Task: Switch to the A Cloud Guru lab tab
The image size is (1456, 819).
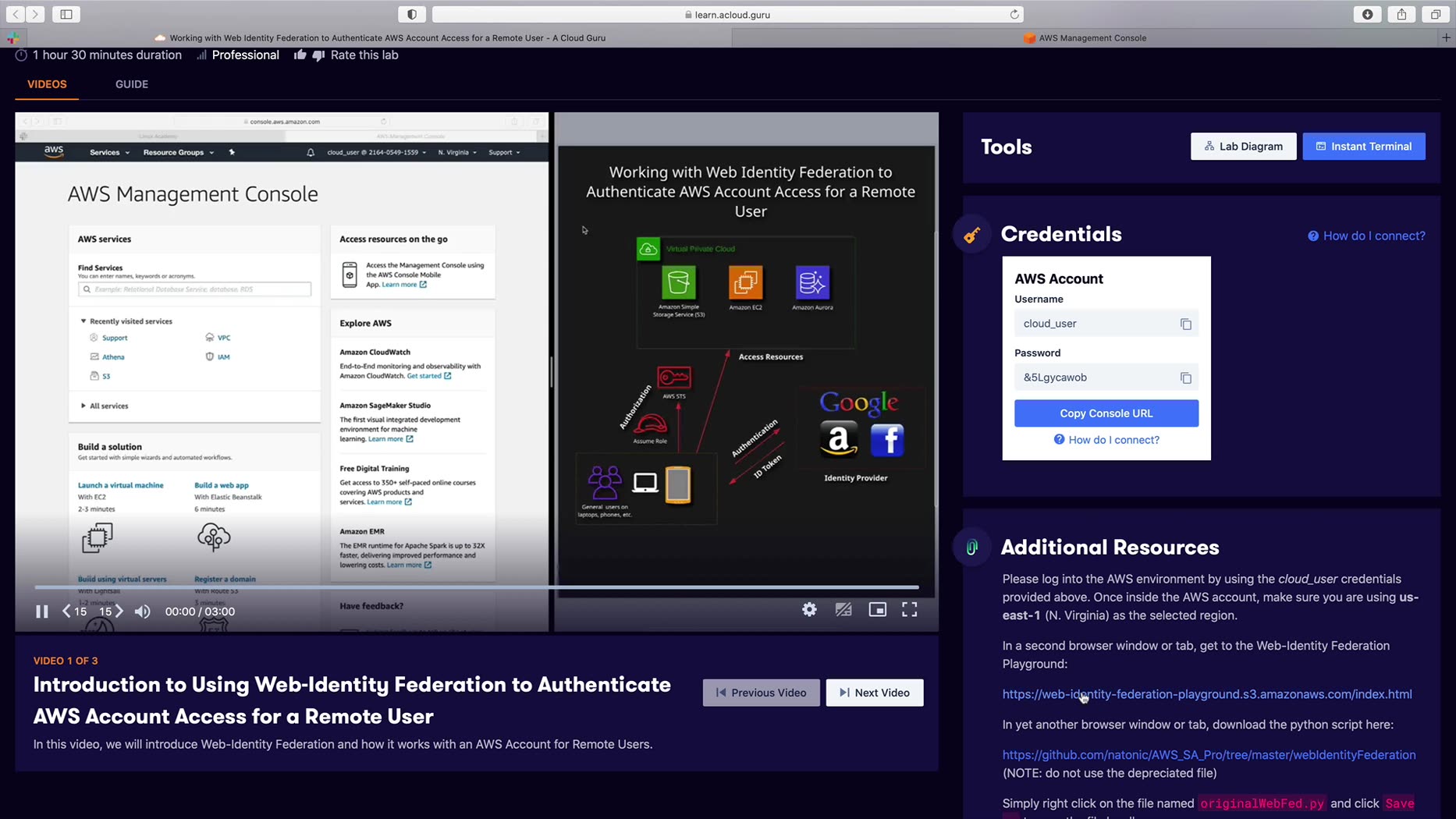Action: tap(380, 37)
